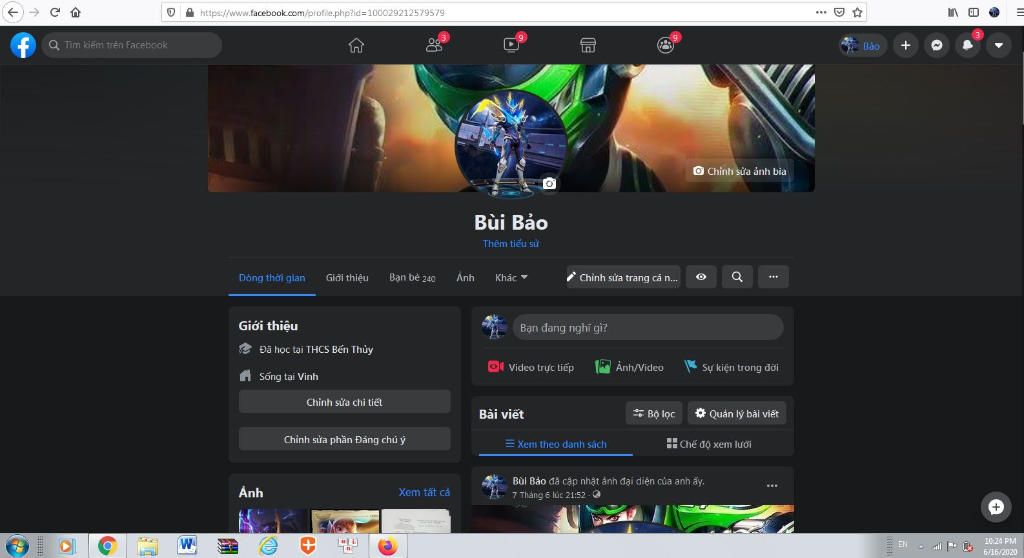1024x558 pixels.
Task: Switch to Chế độ xem lưới view
Action: [709, 444]
